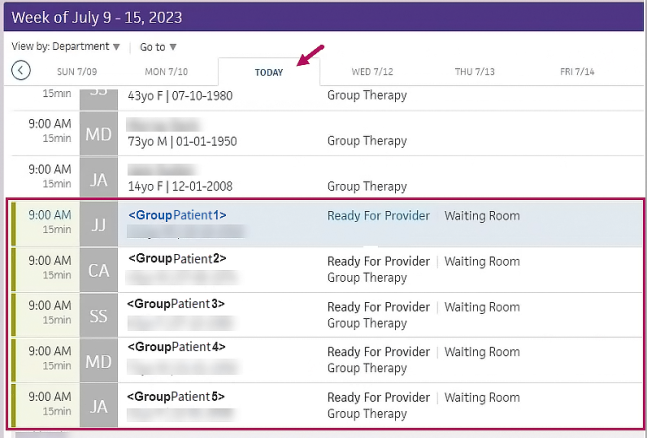Open the GroupPatient3 patient name
647x438 pixels.
[x=176, y=304]
